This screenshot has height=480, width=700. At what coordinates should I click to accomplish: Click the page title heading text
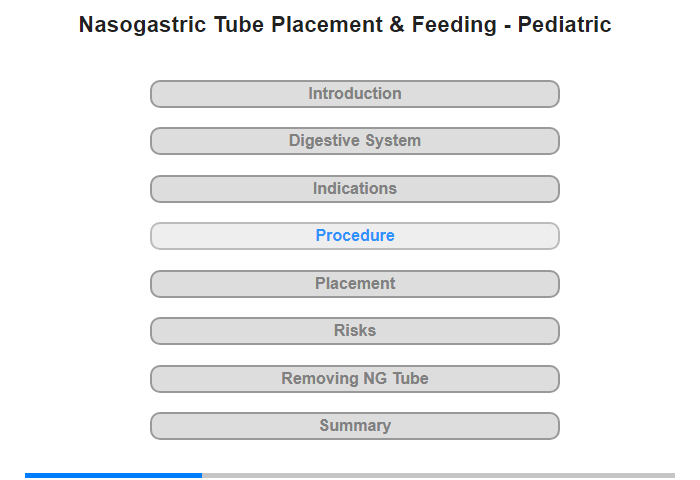[x=345, y=25]
